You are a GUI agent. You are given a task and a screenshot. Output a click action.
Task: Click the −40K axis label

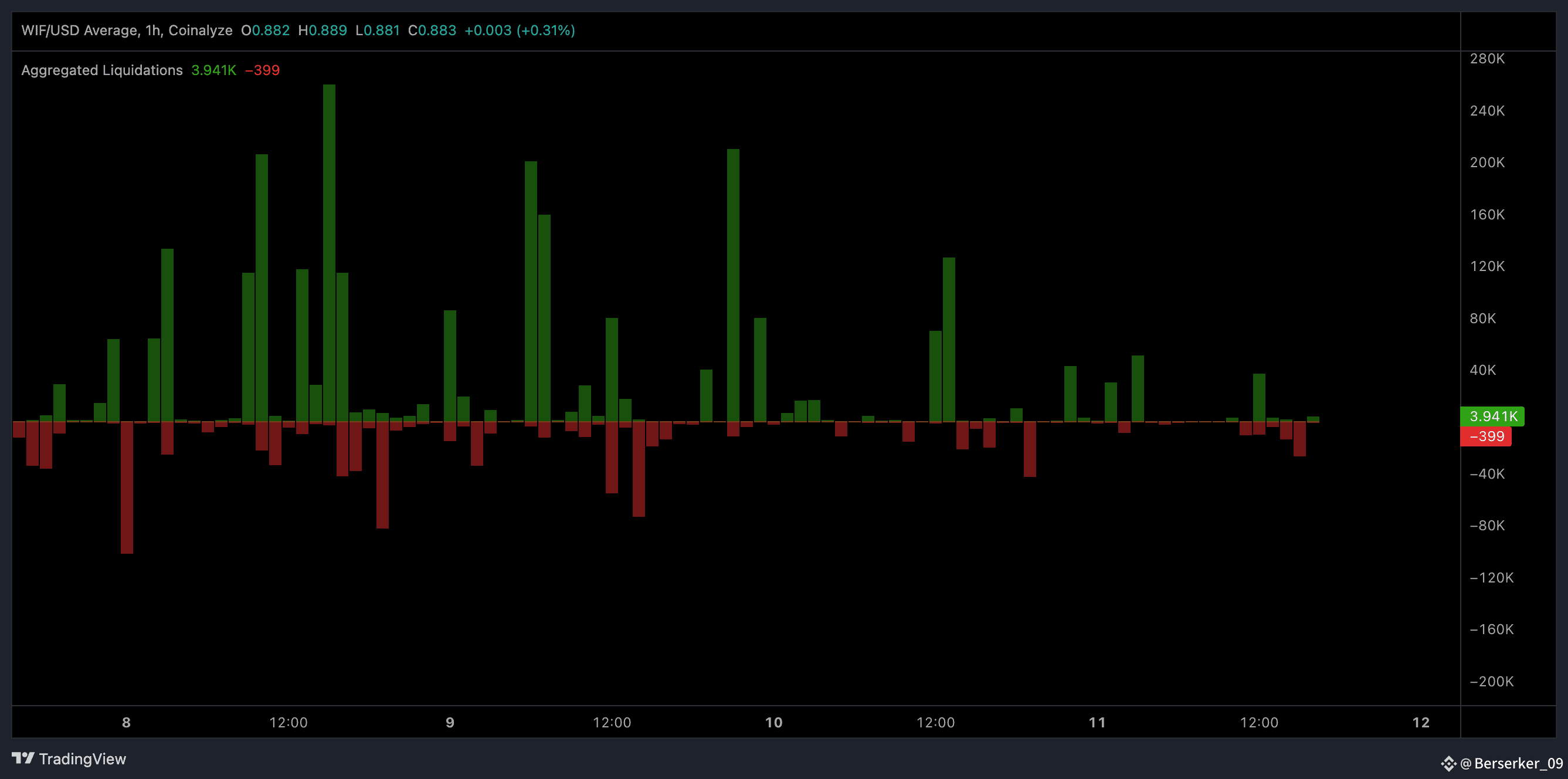pos(1487,474)
